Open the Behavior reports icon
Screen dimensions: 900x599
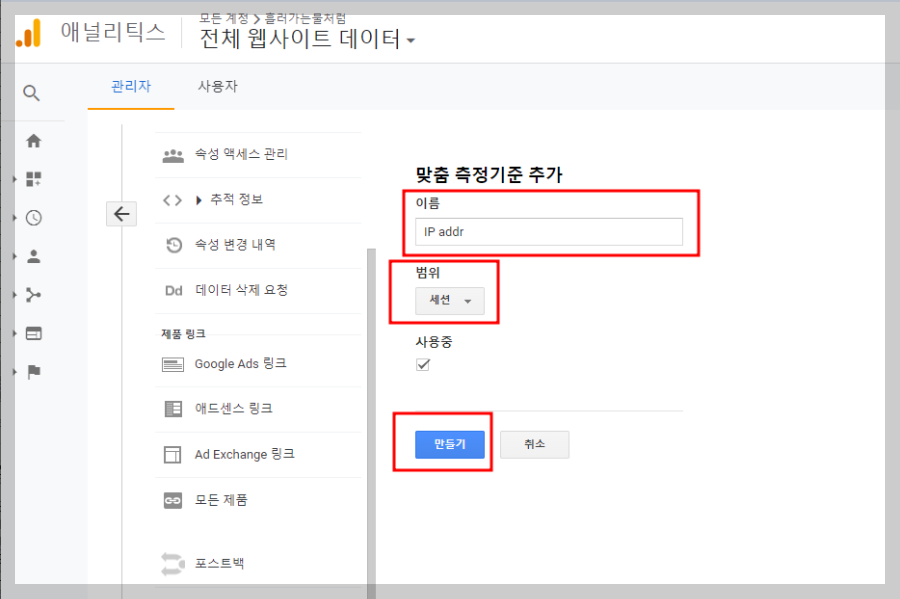pos(33,332)
